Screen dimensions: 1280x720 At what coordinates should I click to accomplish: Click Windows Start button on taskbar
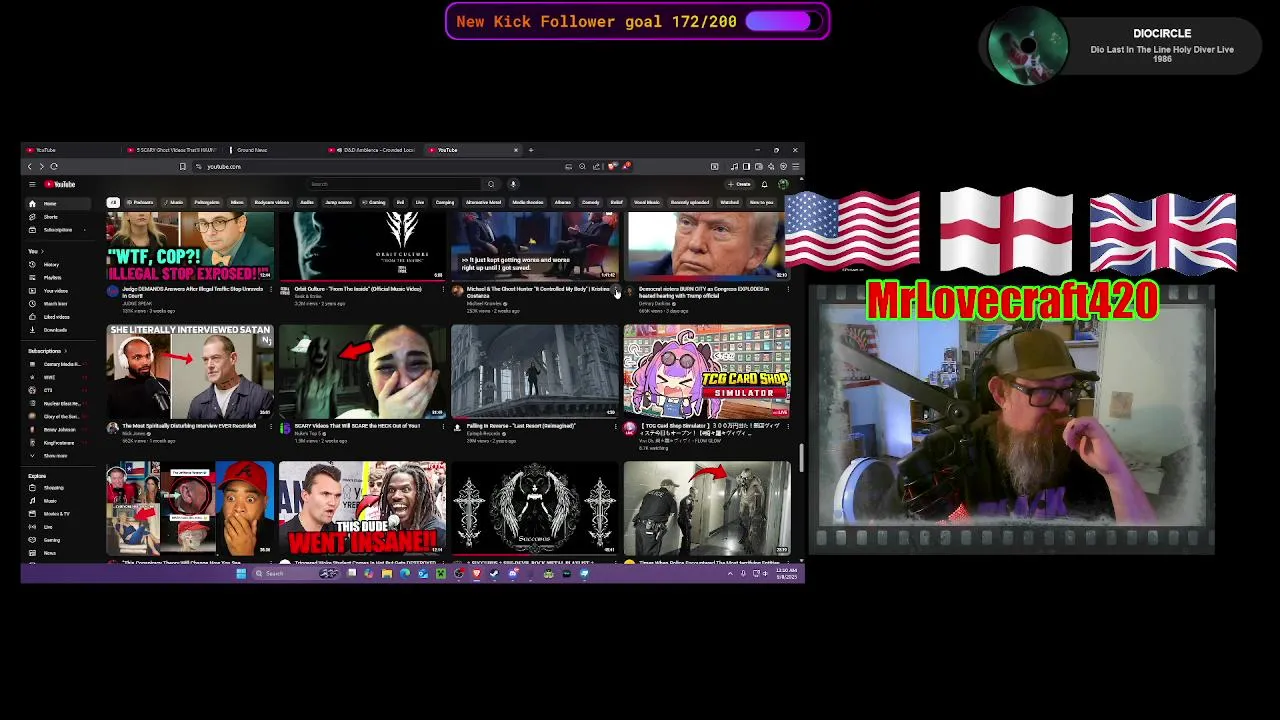(x=241, y=573)
